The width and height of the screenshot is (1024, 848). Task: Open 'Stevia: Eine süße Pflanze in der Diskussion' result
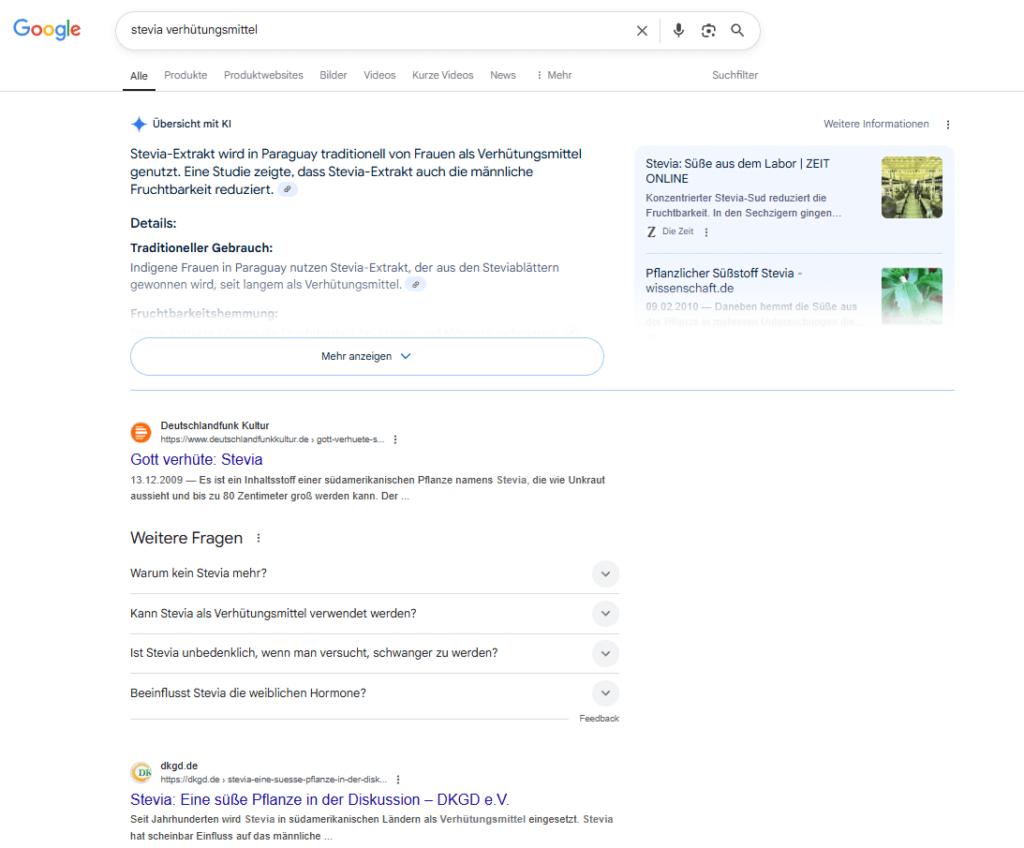coord(319,800)
